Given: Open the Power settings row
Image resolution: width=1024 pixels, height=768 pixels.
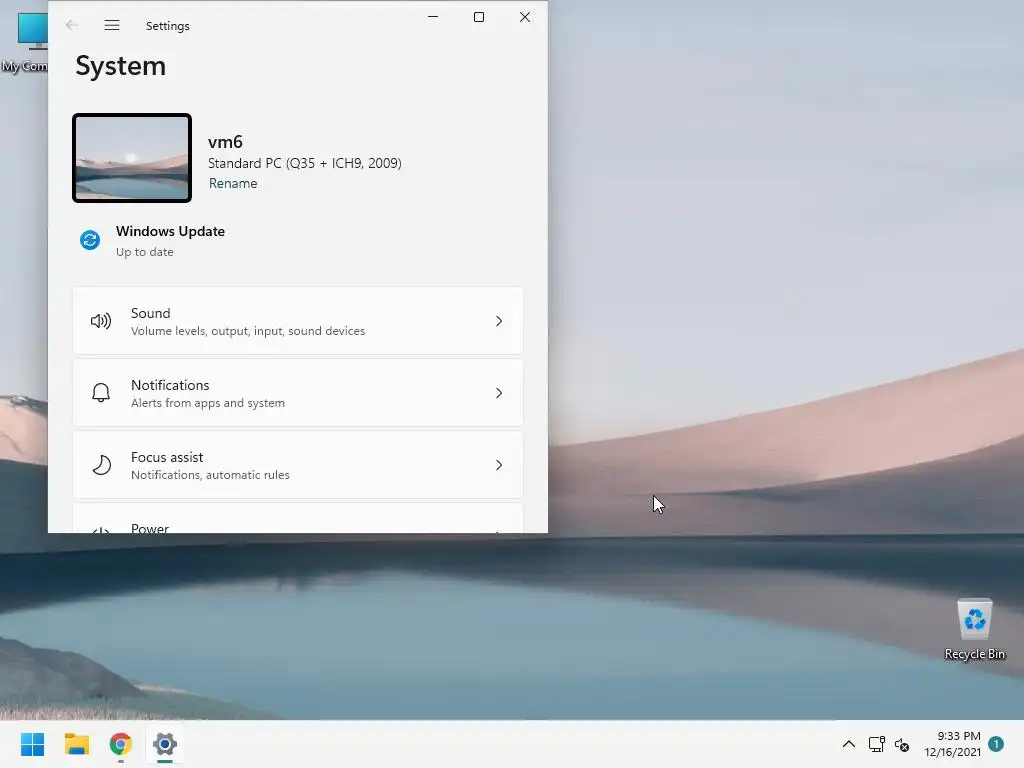Looking at the screenshot, I should [x=298, y=519].
